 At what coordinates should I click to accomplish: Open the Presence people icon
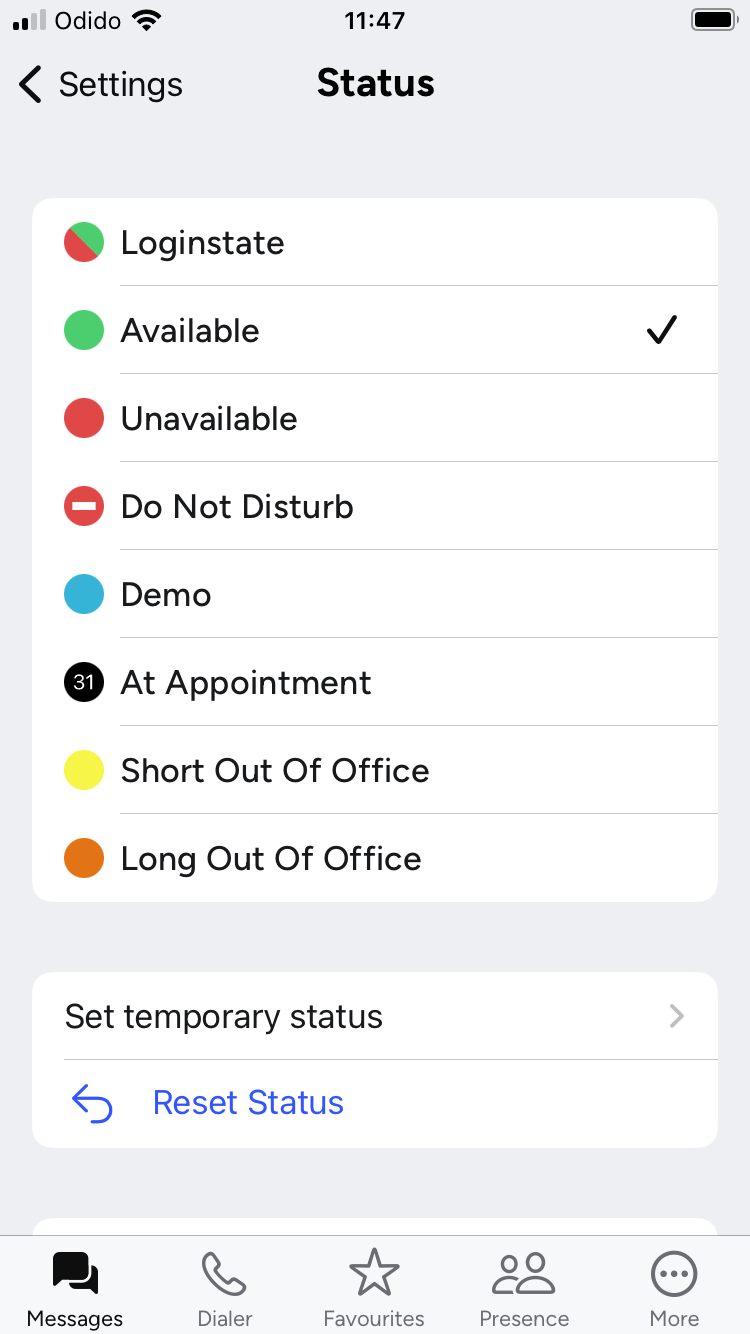(x=524, y=1273)
